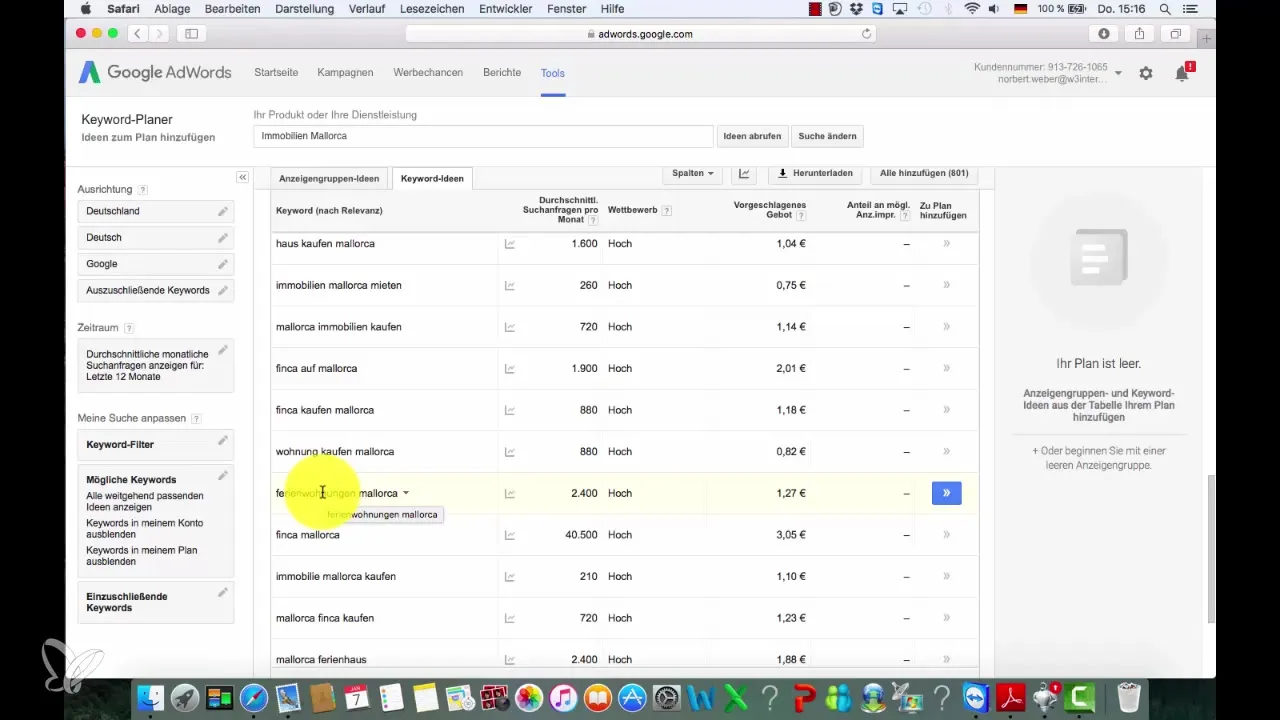Sort by Keyword (nach Relevanz) column

tap(329, 211)
